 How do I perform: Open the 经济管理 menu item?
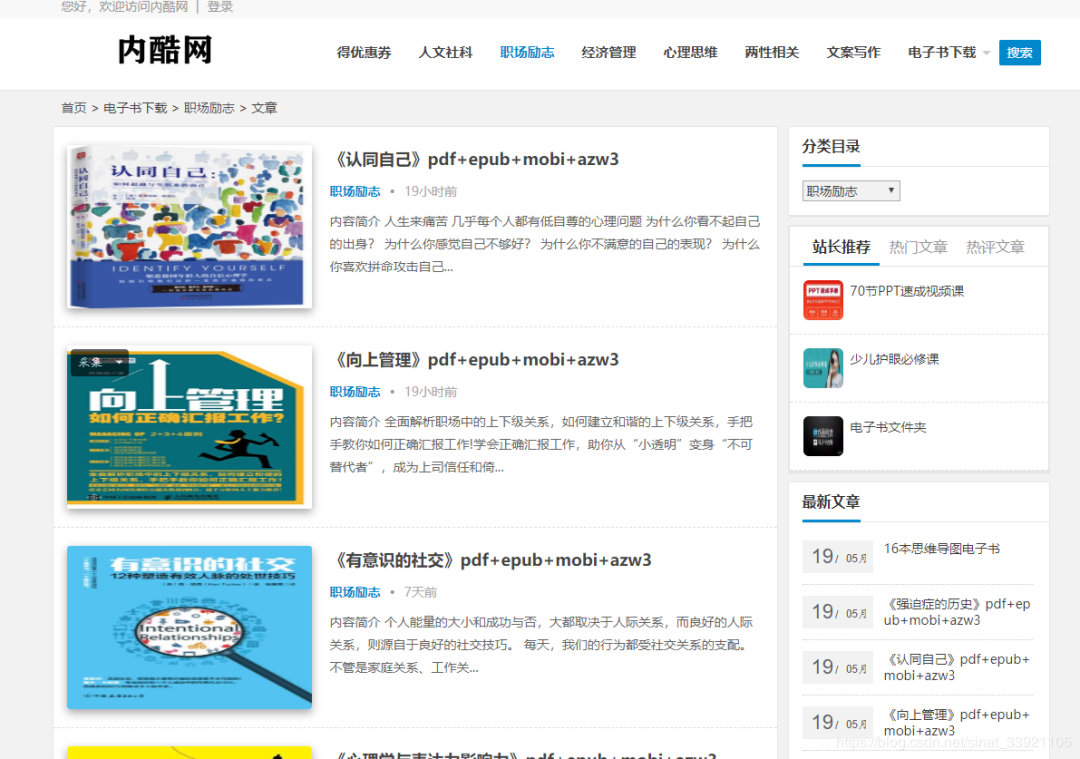(x=609, y=52)
